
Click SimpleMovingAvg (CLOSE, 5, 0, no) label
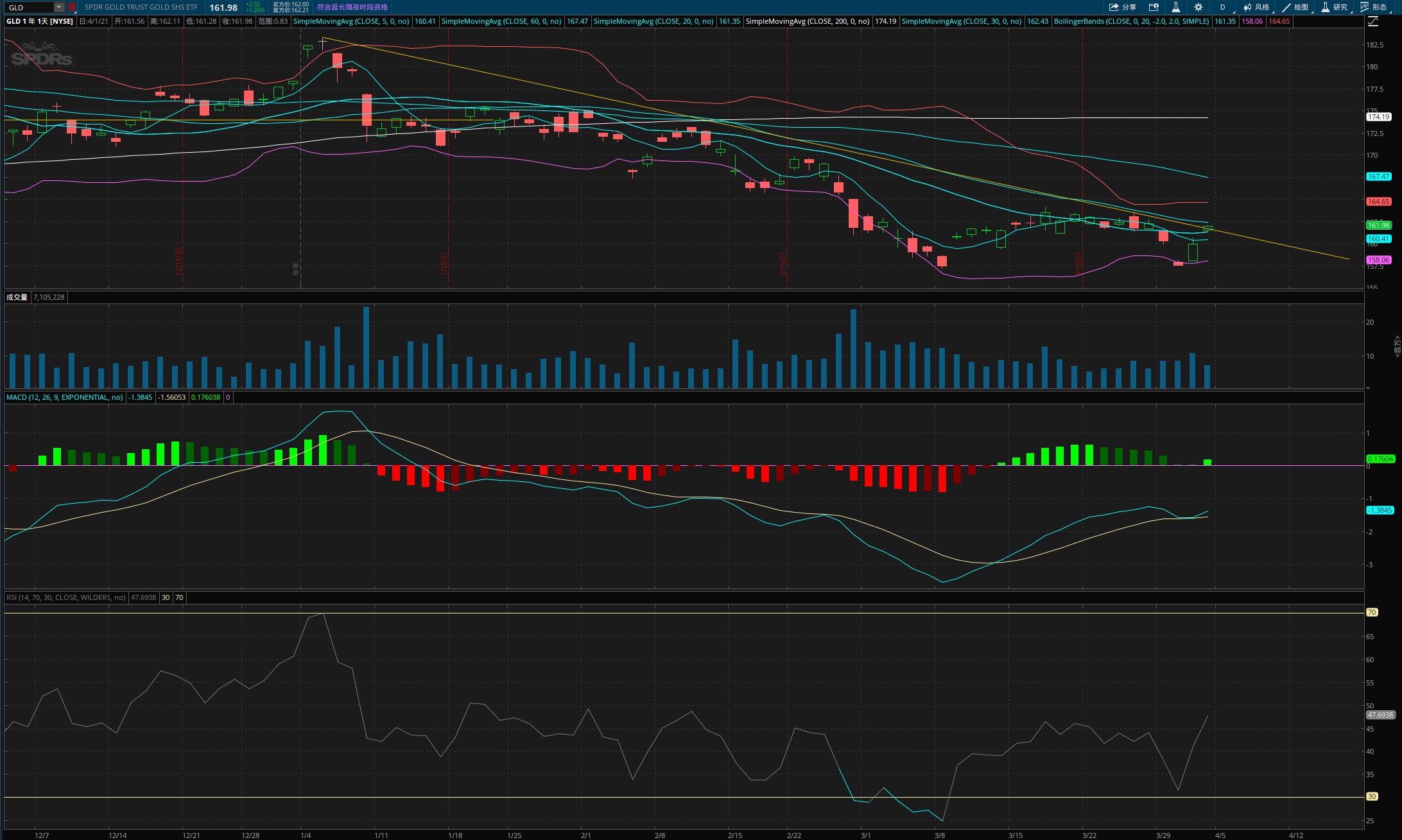point(351,21)
